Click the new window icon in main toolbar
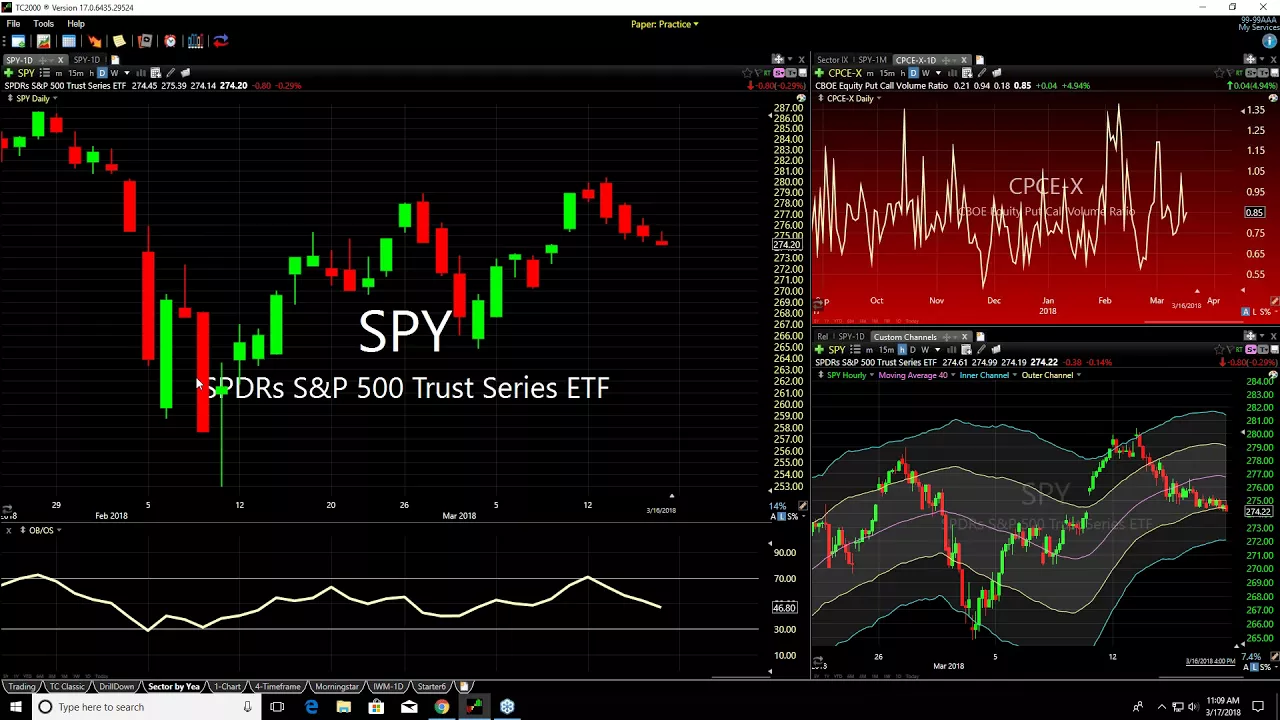Image resolution: width=1280 pixels, height=720 pixels. (18, 41)
